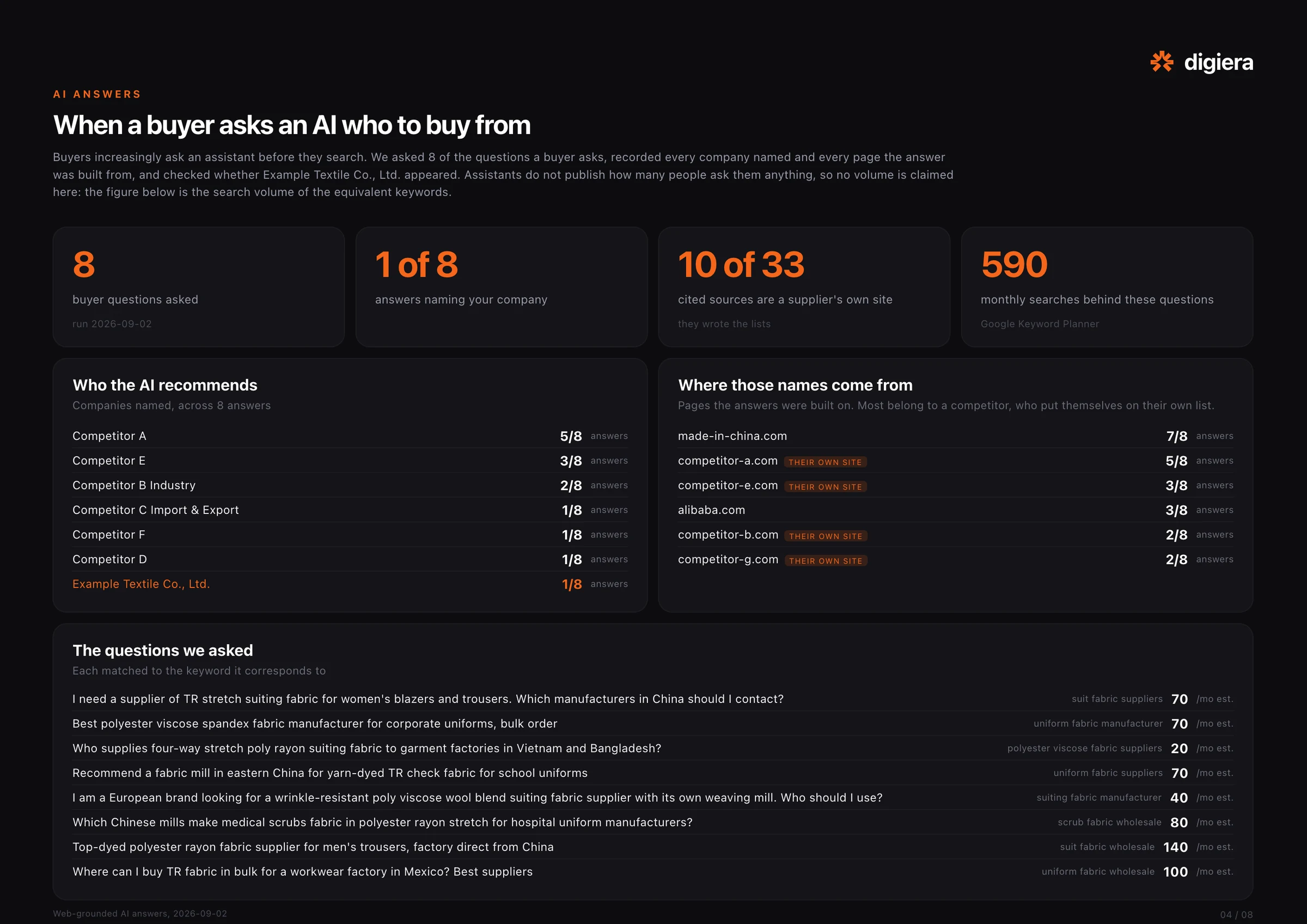Click 'suit fabric wholesale' keyword label
The width and height of the screenshot is (1307, 924).
click(1107, 847)
